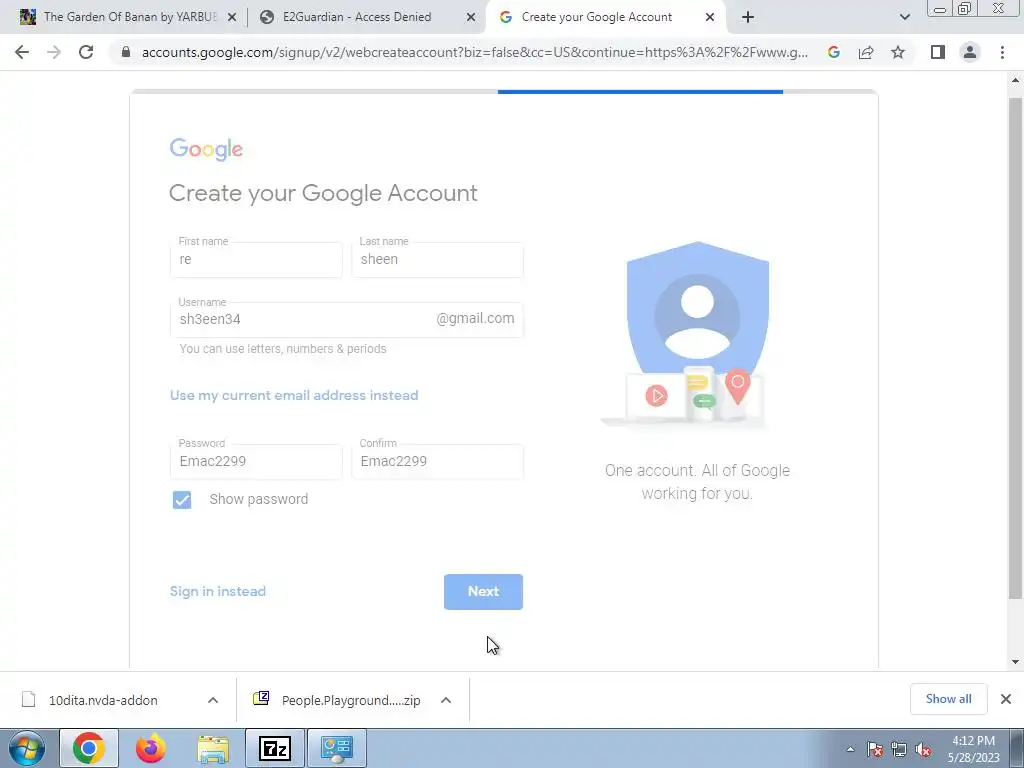Open Windows Explorer from the taskbar
1024x768 pixels.
coord(213,748)
